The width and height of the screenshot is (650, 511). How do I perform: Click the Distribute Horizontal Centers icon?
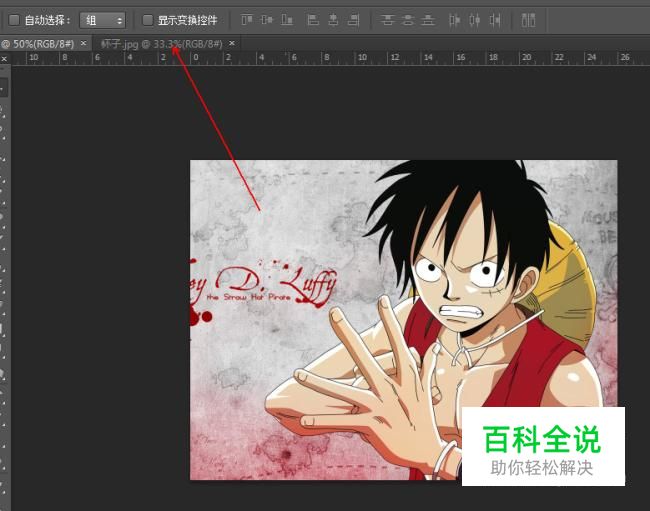[x=475, y=19]
